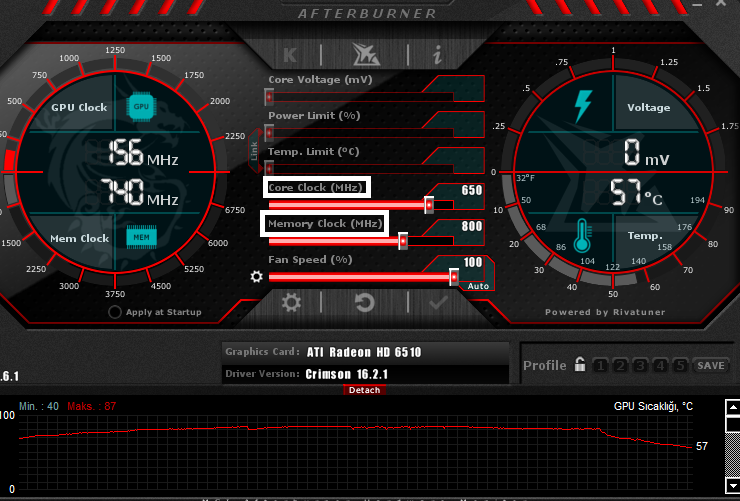Screen dimensions: 740x501
Task: Click the Memory Clock (MHz) label
Action: click(325, 223)
